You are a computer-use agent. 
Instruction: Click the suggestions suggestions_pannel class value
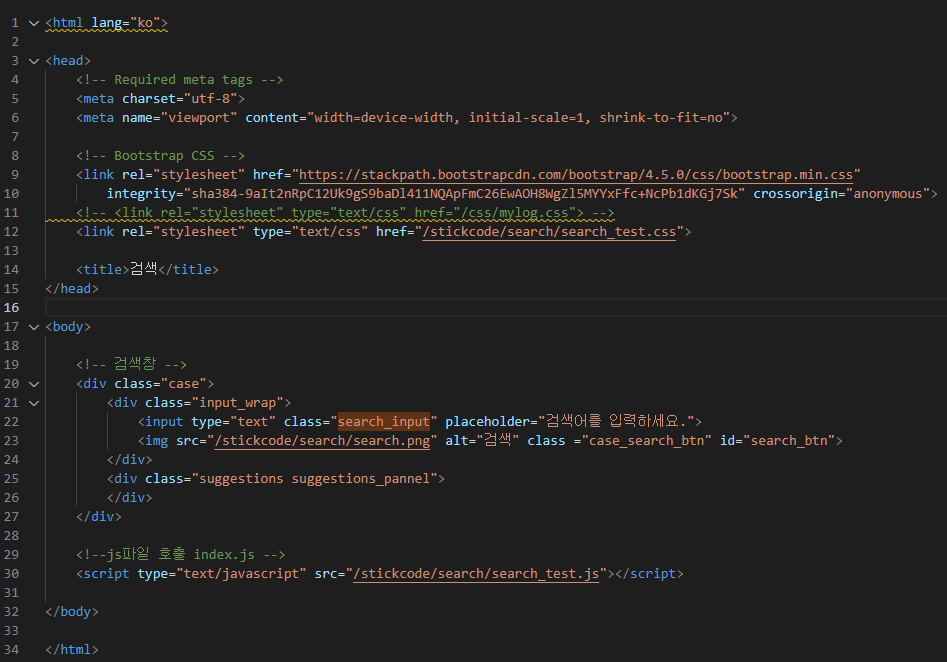click(x=314, y=479)
